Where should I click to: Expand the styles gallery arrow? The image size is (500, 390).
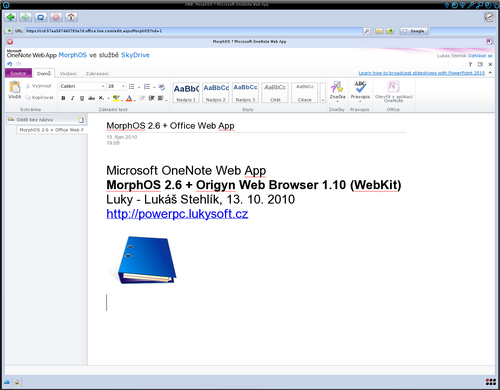point(322,93)
